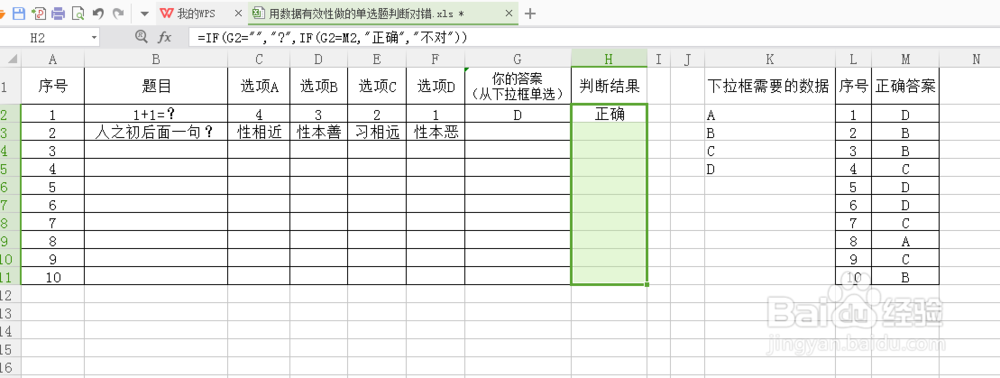
Task: Click the 序号 header cell in column A
Action: tap(53, 86)
